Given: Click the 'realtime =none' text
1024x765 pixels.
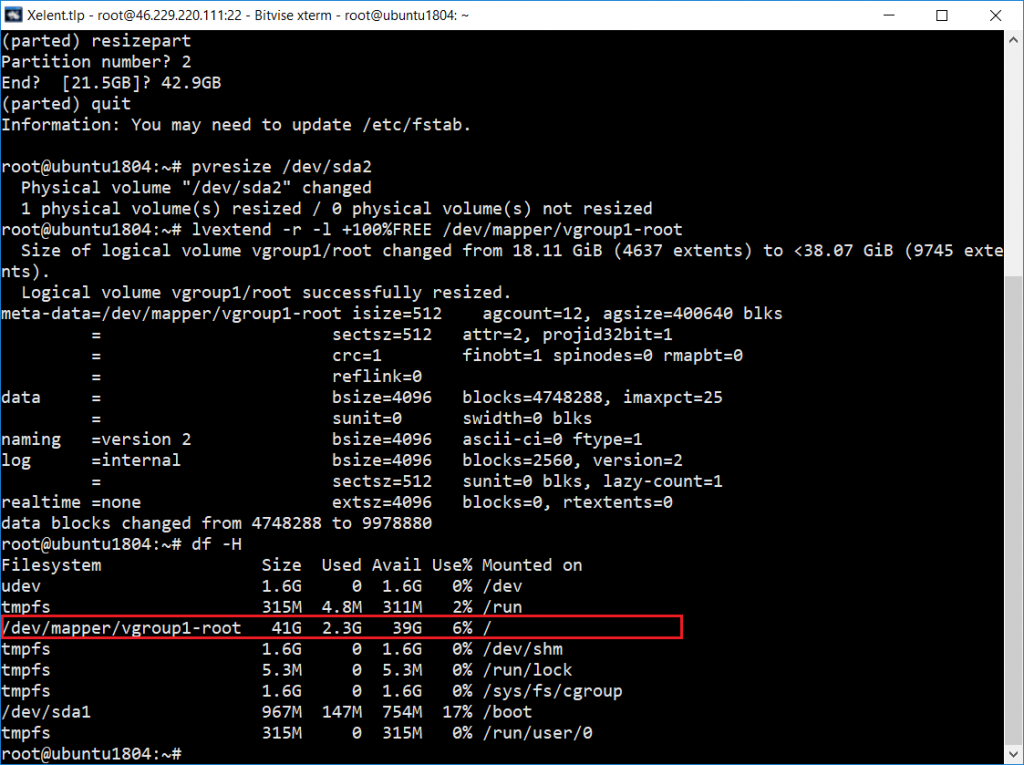Looking at the screenshot, I should [71, 502].
